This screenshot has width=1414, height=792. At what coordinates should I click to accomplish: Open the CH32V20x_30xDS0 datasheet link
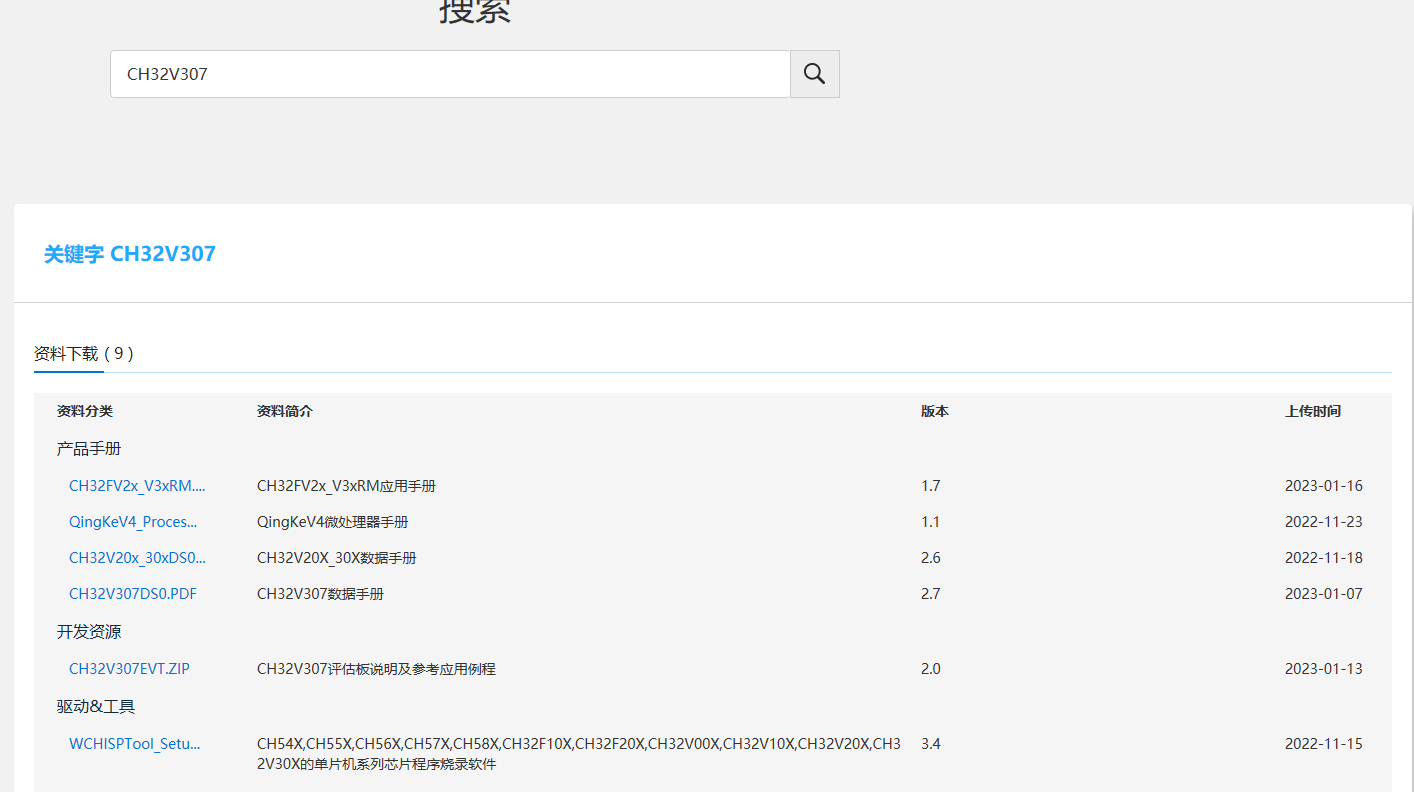137,558
